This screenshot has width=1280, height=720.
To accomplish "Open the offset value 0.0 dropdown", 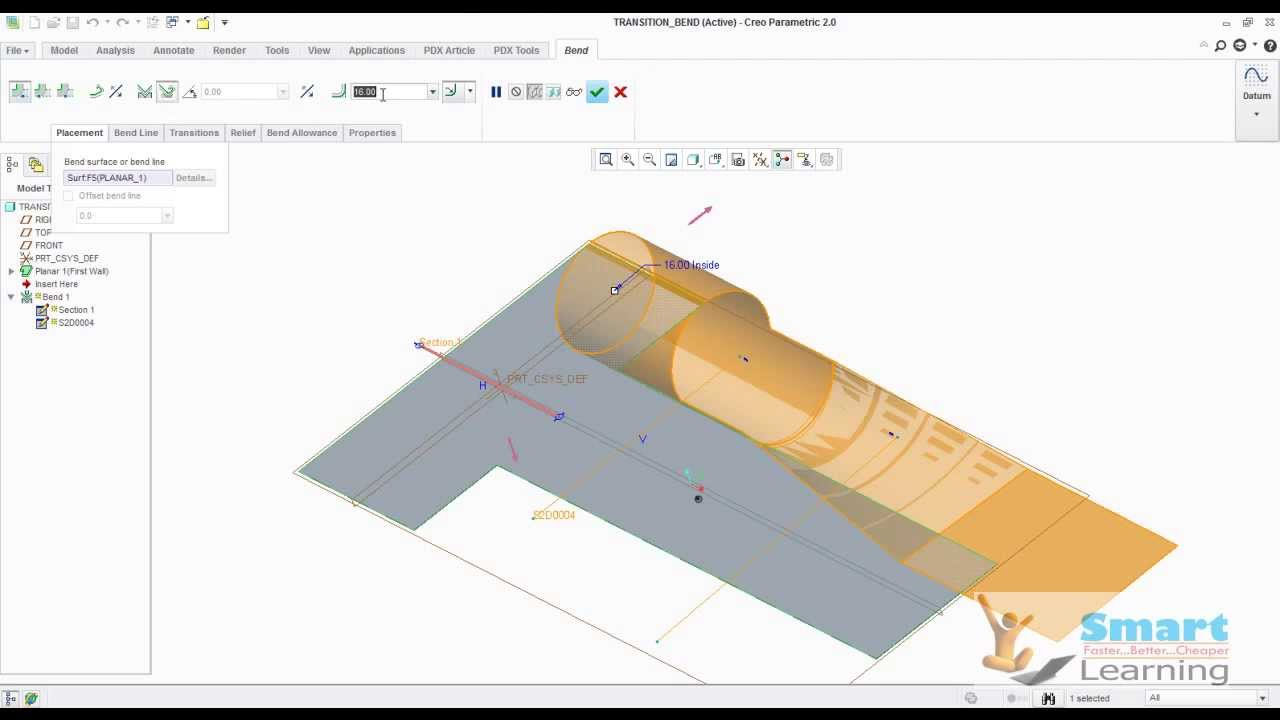I will coord(167,216).
